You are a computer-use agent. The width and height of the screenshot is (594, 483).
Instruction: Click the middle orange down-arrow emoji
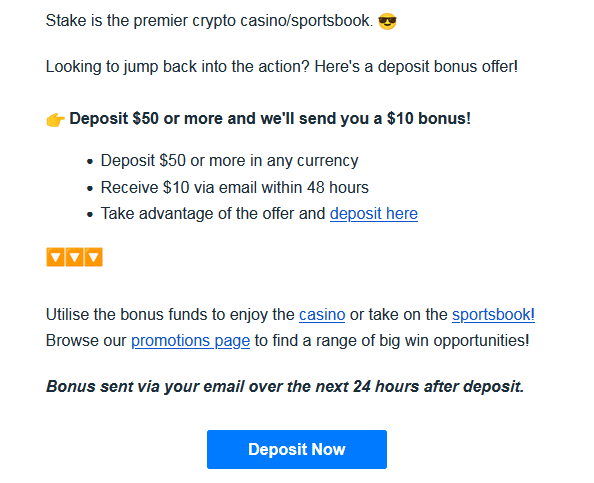(74, 257)
